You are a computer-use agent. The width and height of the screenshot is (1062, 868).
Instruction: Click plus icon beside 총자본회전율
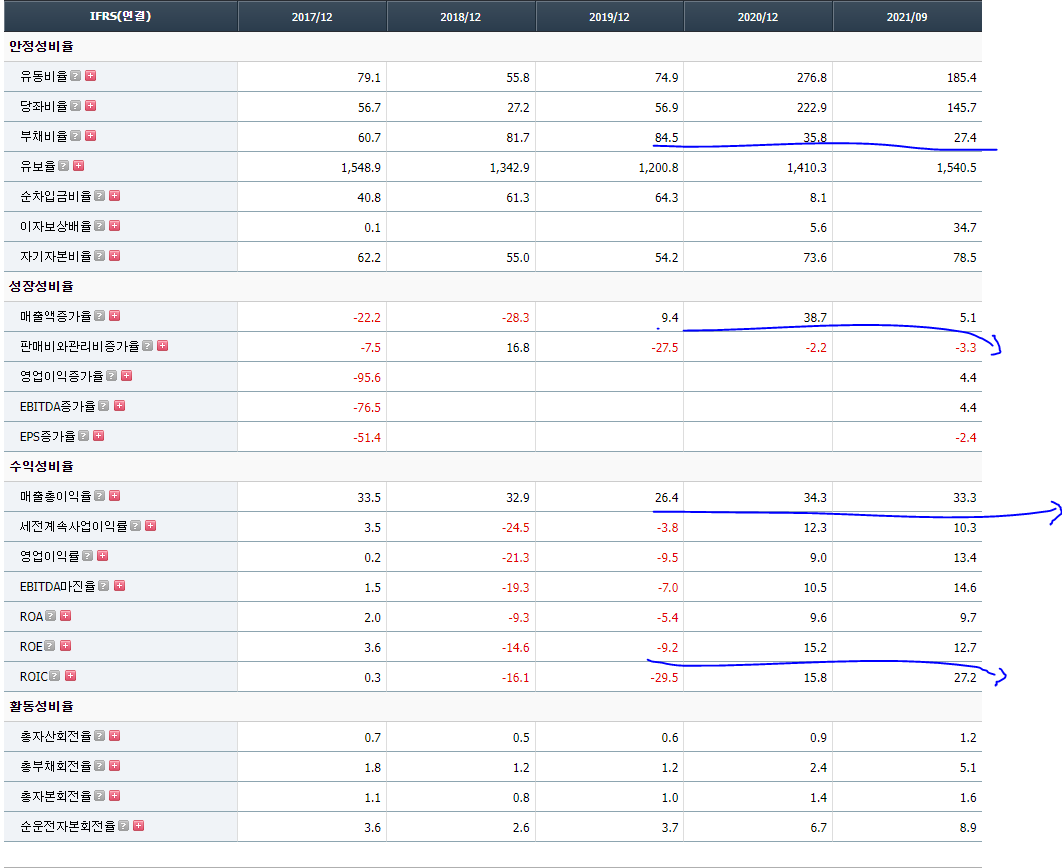pyautogui.click(x=114, y=795)
